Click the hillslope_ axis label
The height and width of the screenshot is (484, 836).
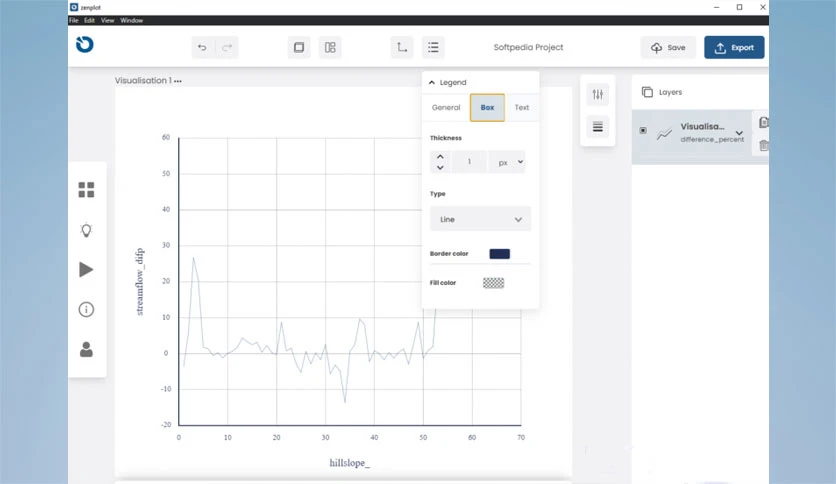350,463
